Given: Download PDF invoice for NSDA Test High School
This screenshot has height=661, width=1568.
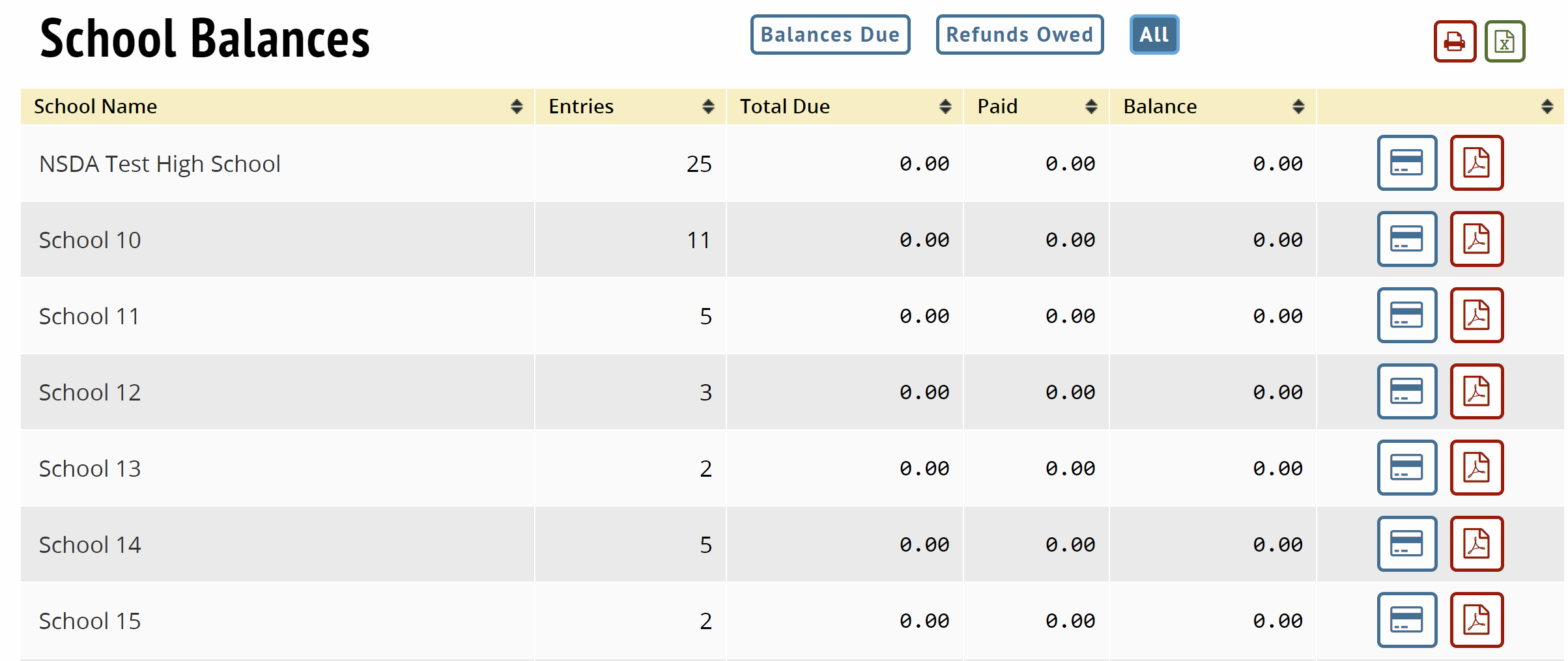Looking at the screenshot, I should 1476,163.
